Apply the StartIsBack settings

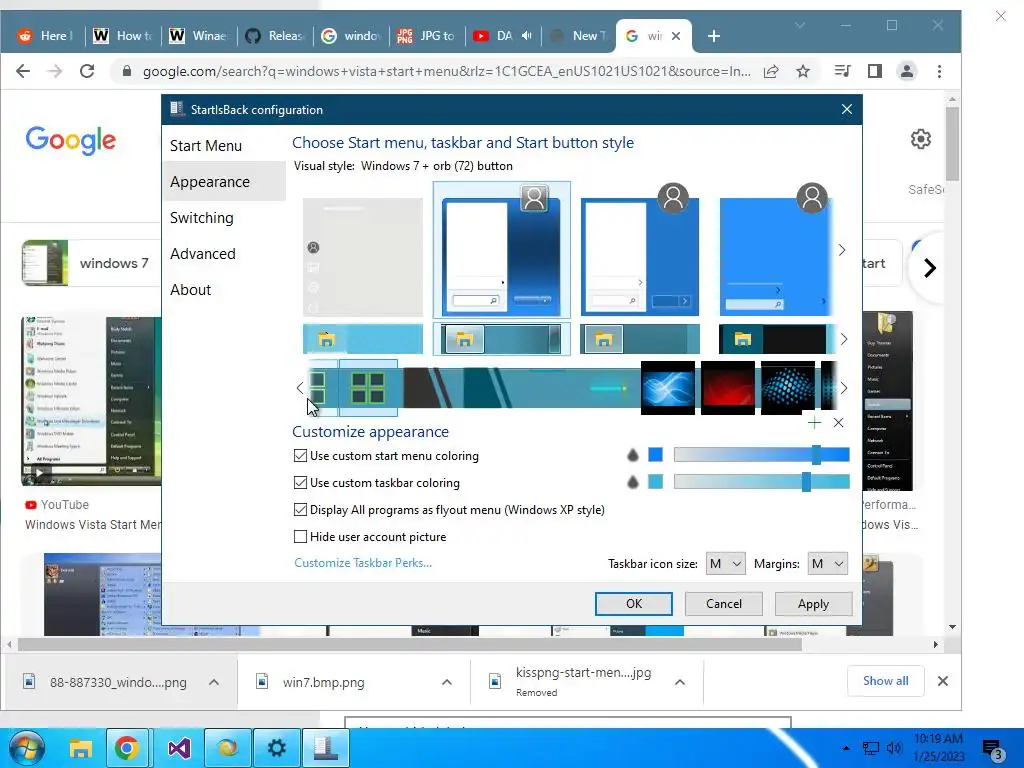point(813,604)
